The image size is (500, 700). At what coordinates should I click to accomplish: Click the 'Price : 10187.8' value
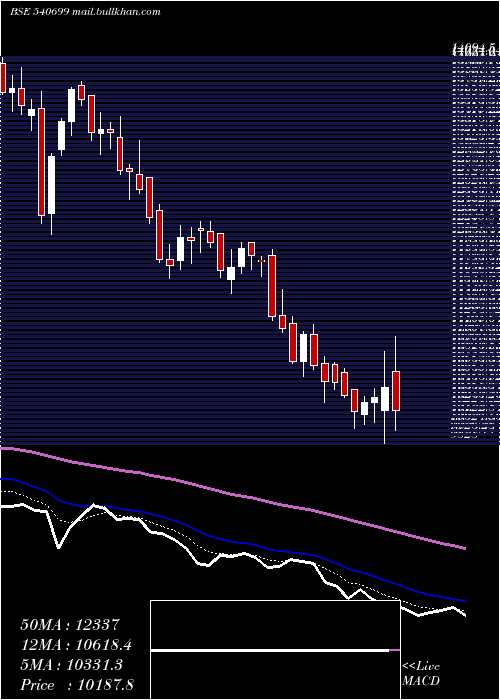(x=77, y=685)
